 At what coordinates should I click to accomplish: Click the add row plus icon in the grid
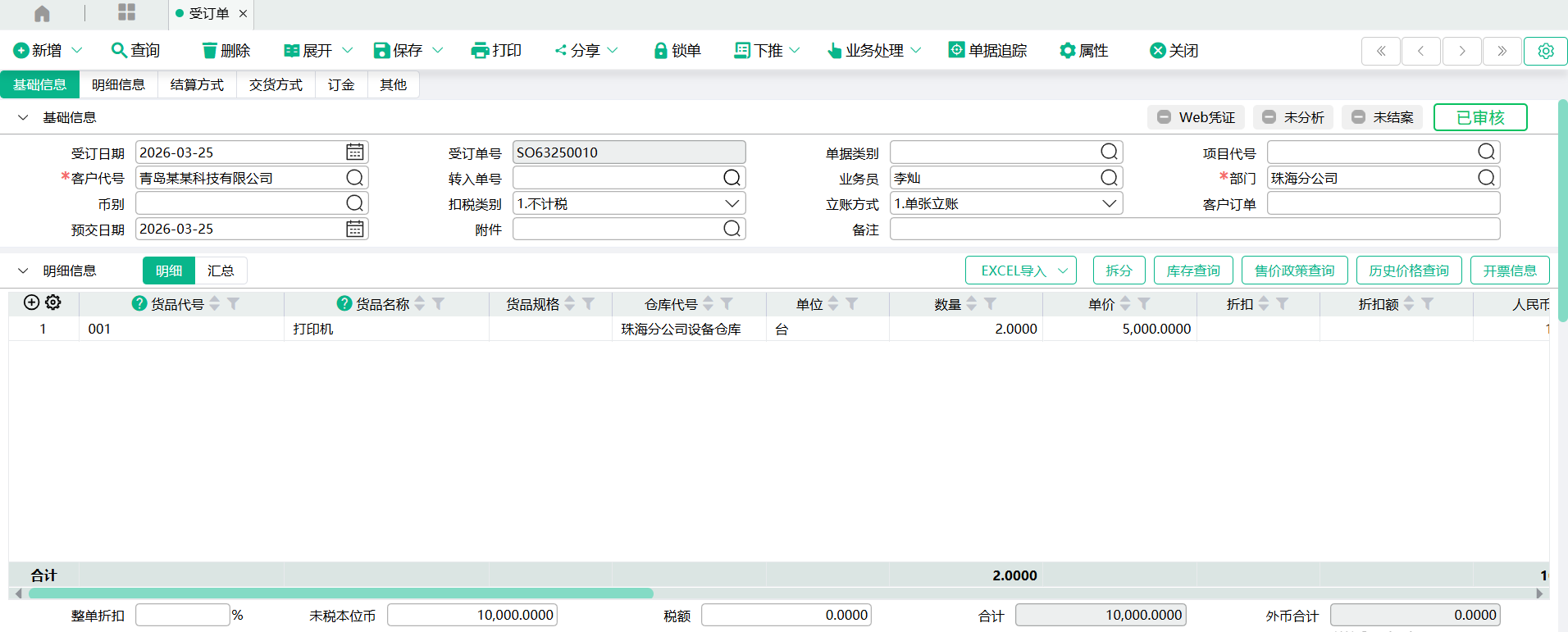31,302
